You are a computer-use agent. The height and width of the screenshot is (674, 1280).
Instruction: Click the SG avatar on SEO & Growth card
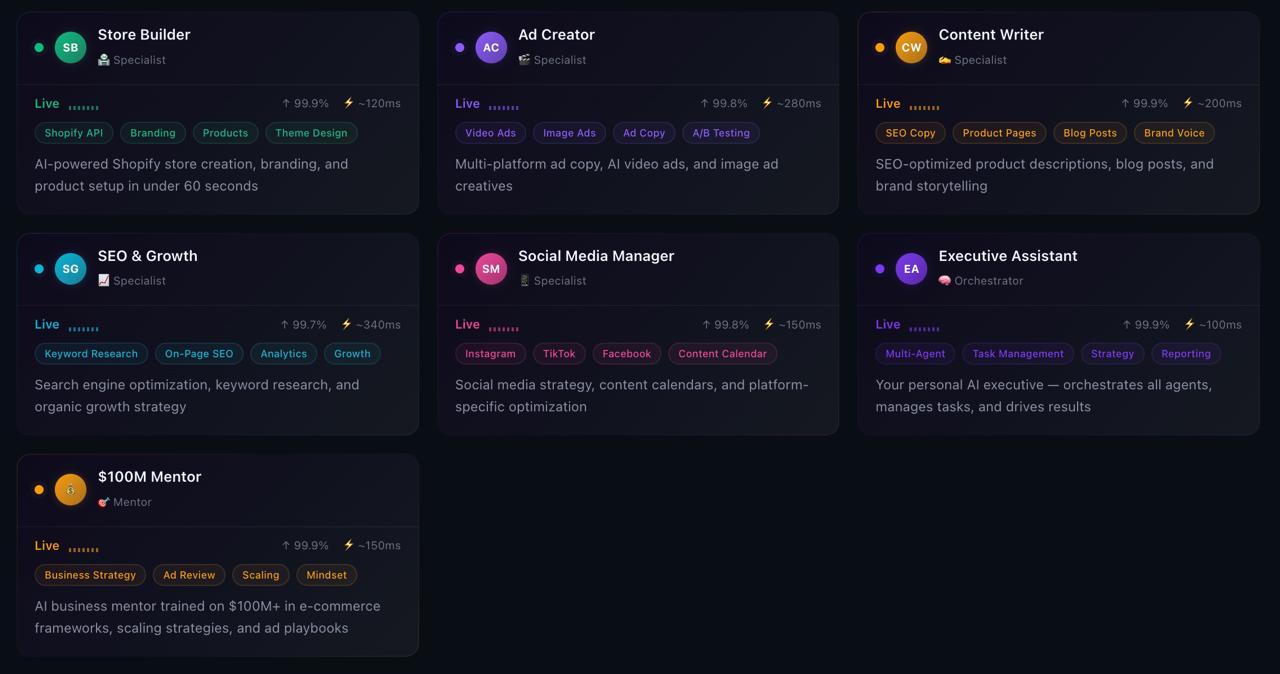click(x=70, y=268)
